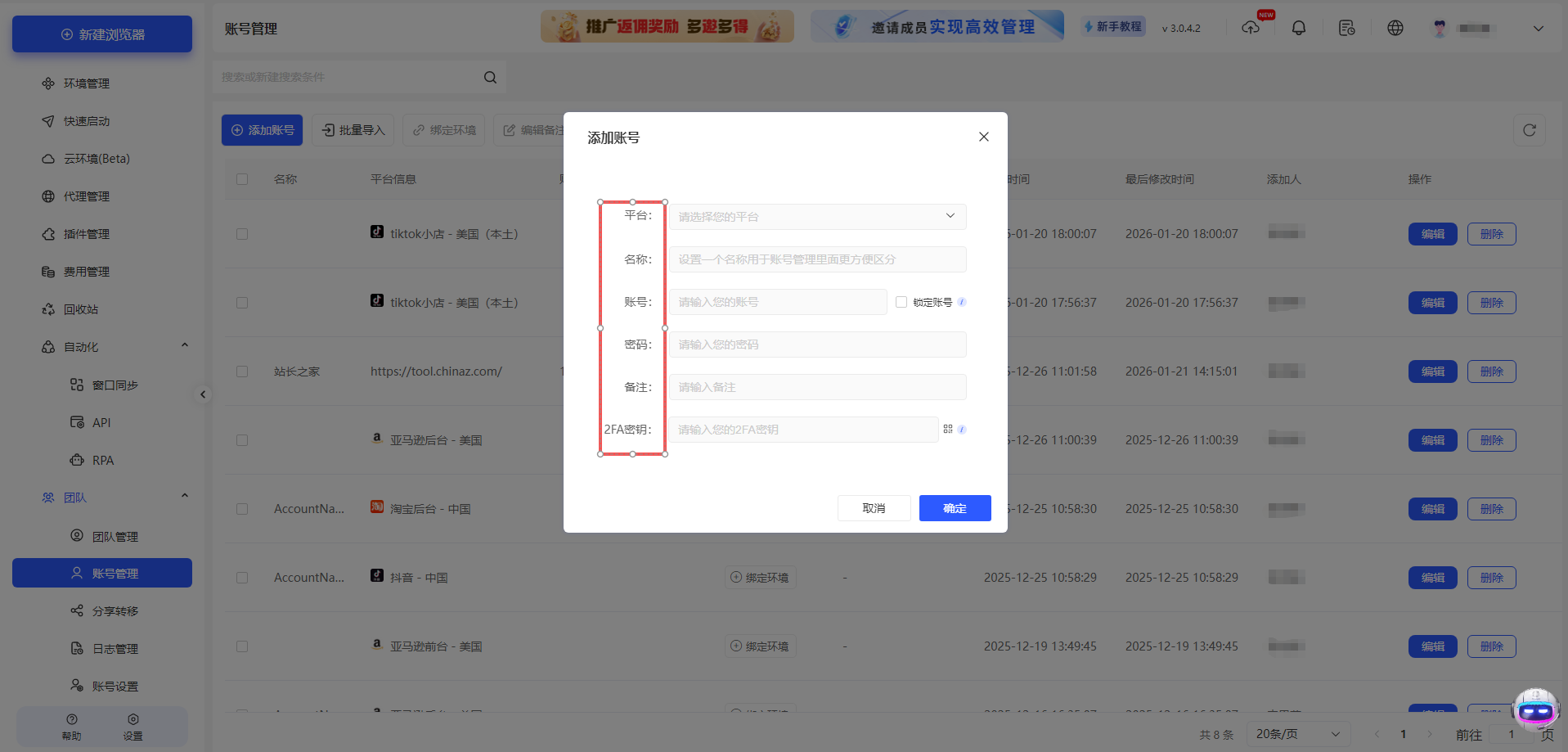The width and height of the screenshot is (1568, 752).
Task: Select 团队管理 in the sidebar
Action: click(113, 536)
